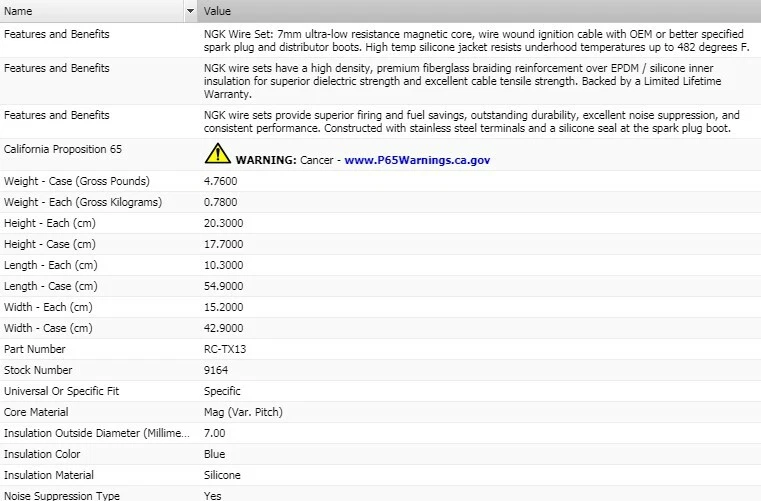The height and width of the screenshot is (501, 761).
Task: Click the value Mag (Var. Pitch)
Action: click(243, 412)
